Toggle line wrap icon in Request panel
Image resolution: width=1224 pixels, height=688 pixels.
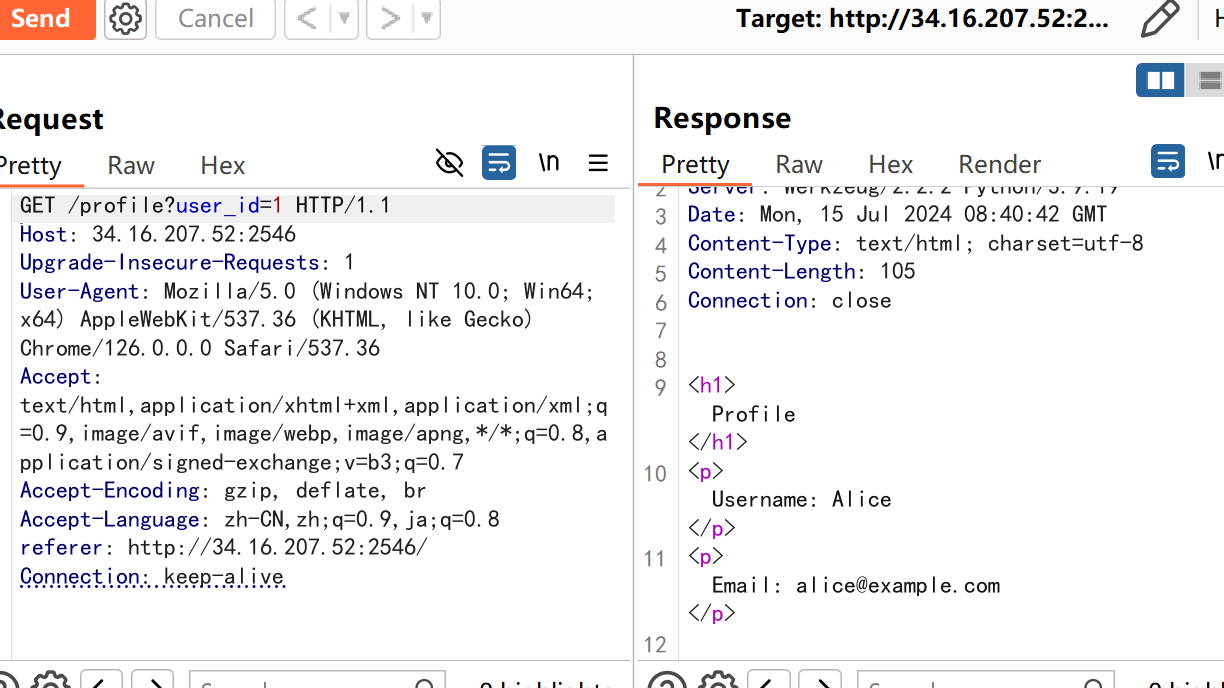tap(499, 162)
